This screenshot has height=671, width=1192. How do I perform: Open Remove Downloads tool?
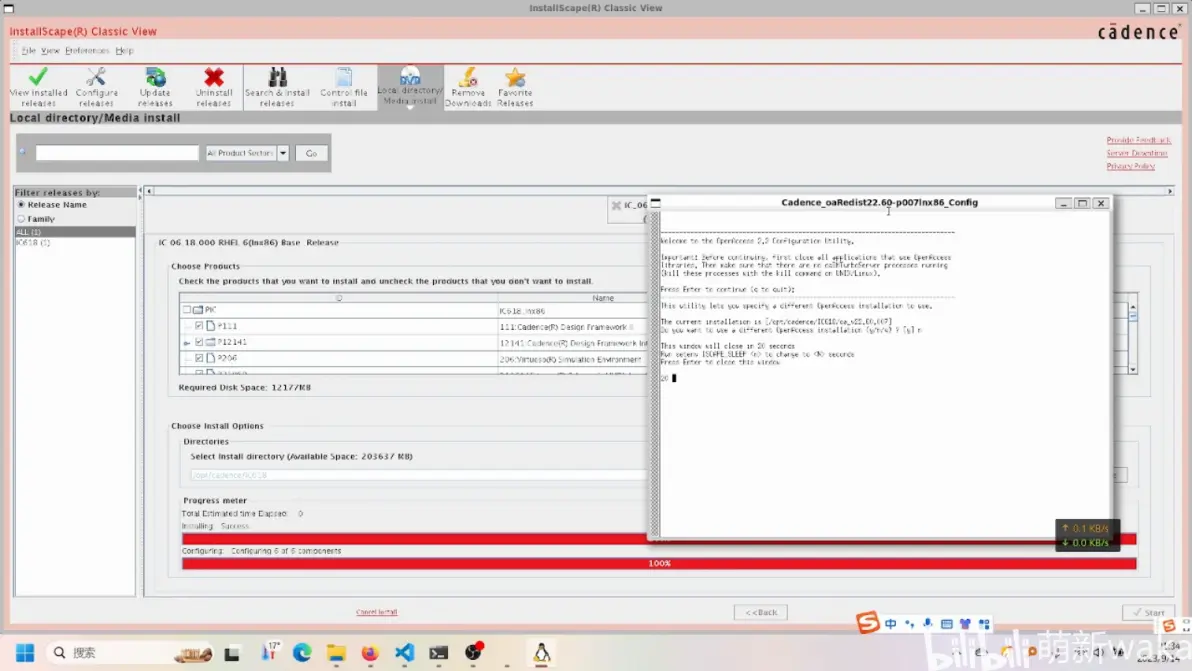(x=468, y=87)
